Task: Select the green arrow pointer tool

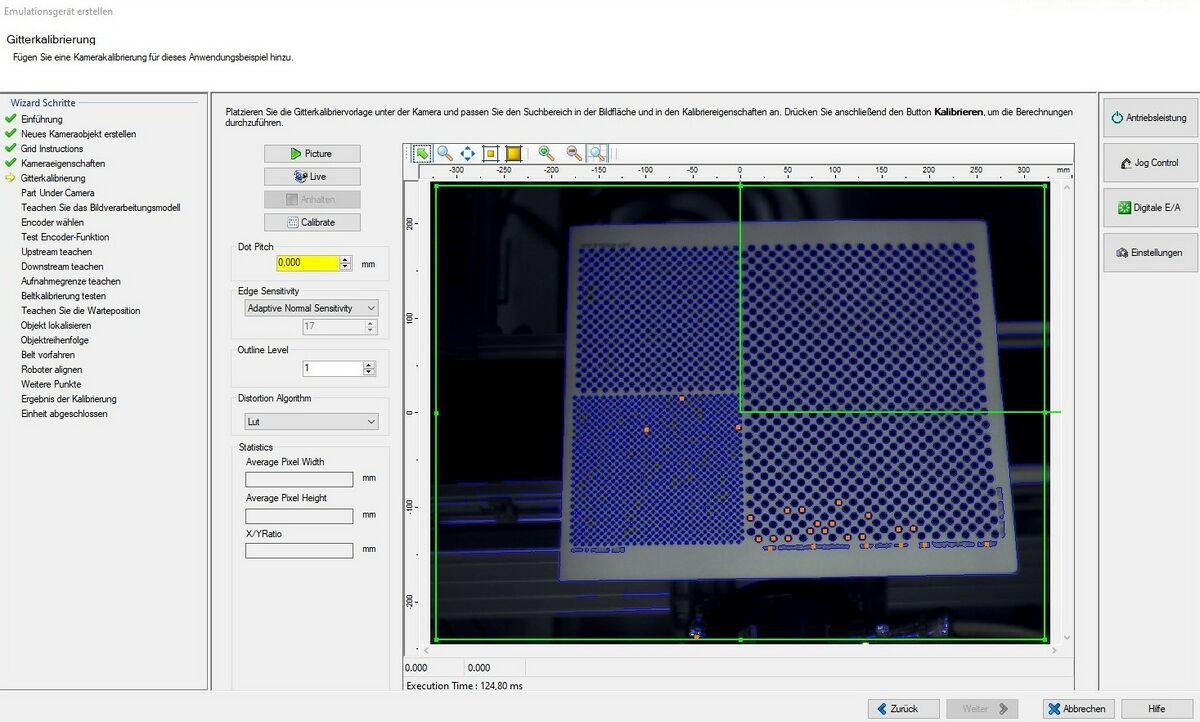Action: click(x=423, y=153)
